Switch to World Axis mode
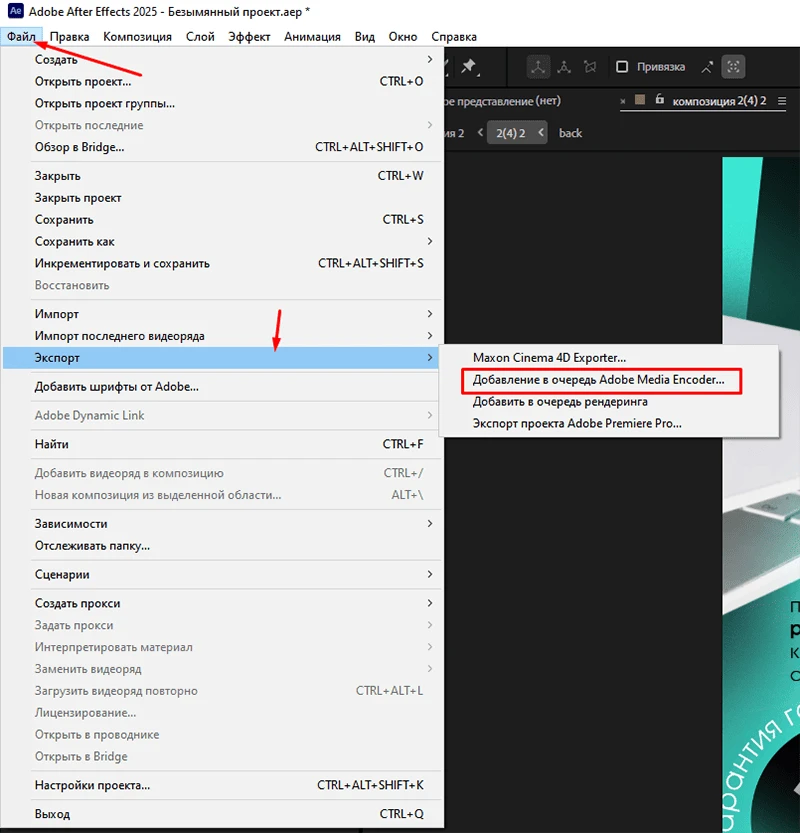The height and width of the screenshot is (833, 800). 564,67
